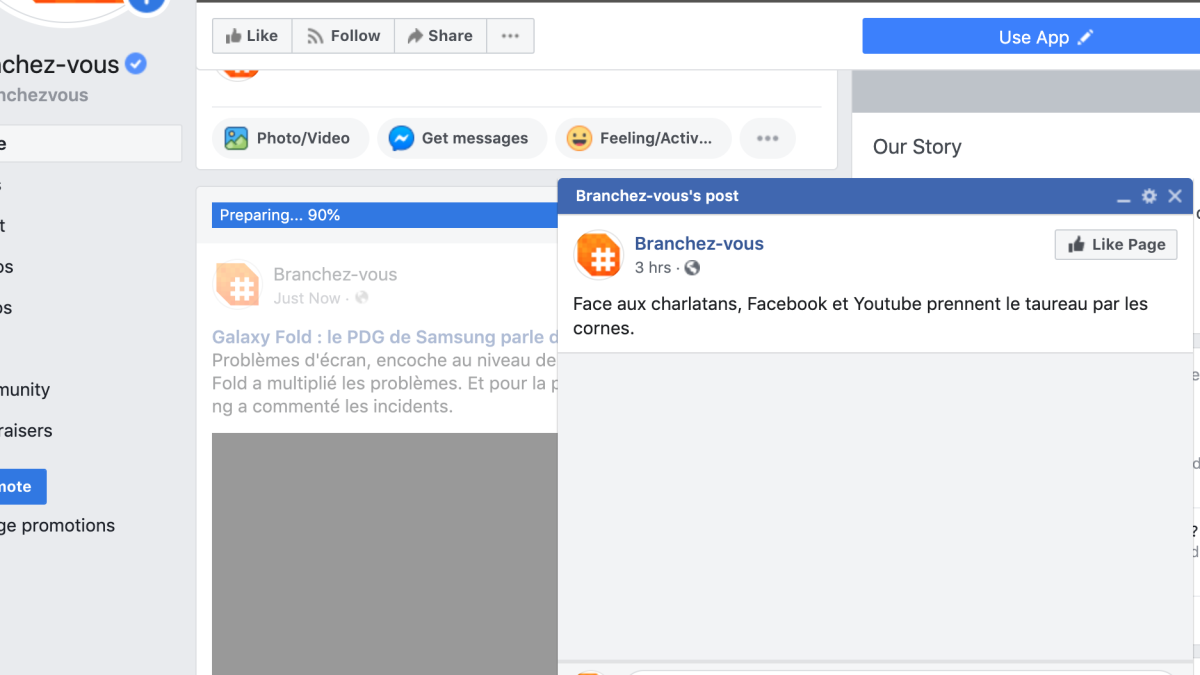Image resolution: width=1200 pixels, height=675 pixels.
Task: Click the Galaxy Fold post description text
Action: click(384, 383)
